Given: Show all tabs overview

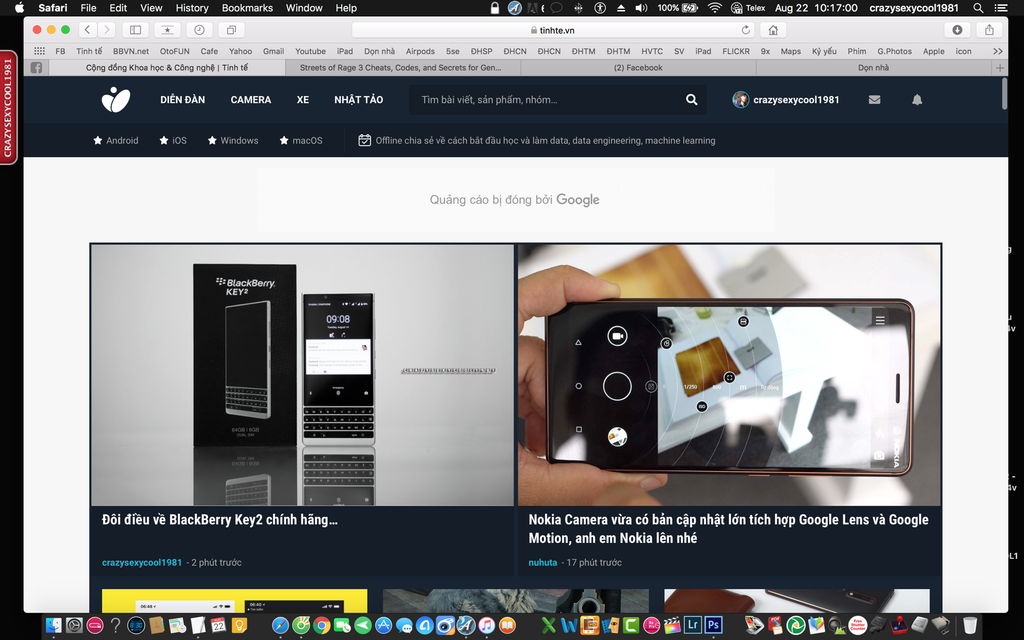Looking at the screenshot, I should pyautogui.click(x=231, y=30).
